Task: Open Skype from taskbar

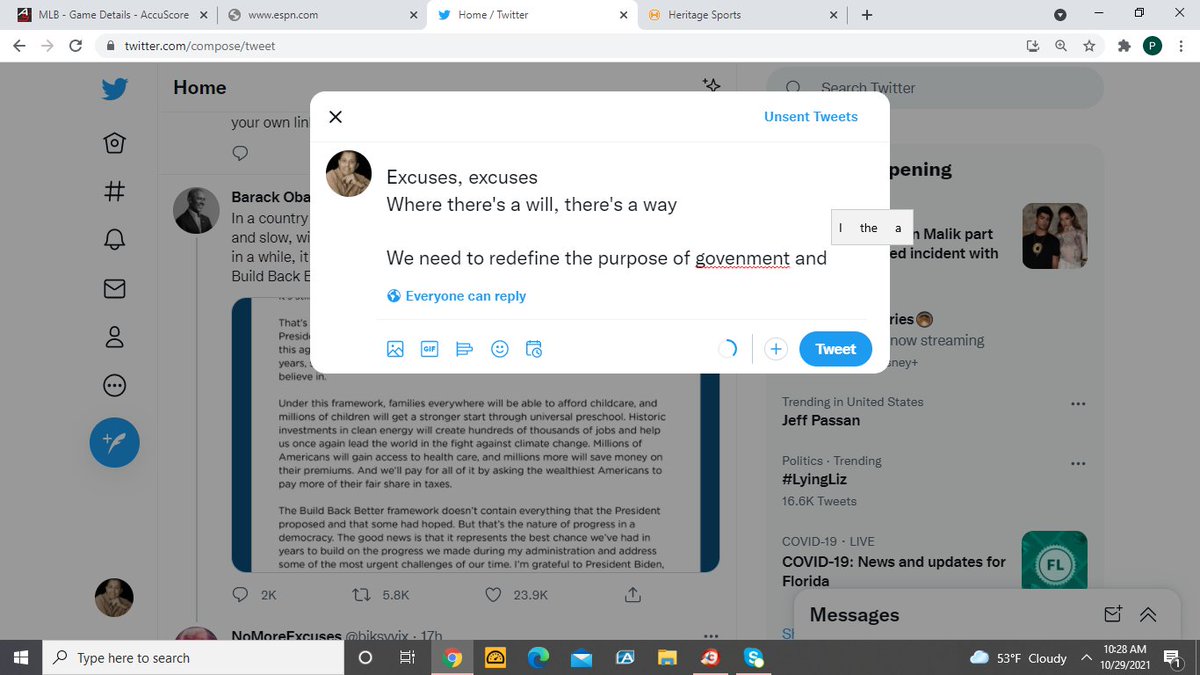Action: (754, 657)
